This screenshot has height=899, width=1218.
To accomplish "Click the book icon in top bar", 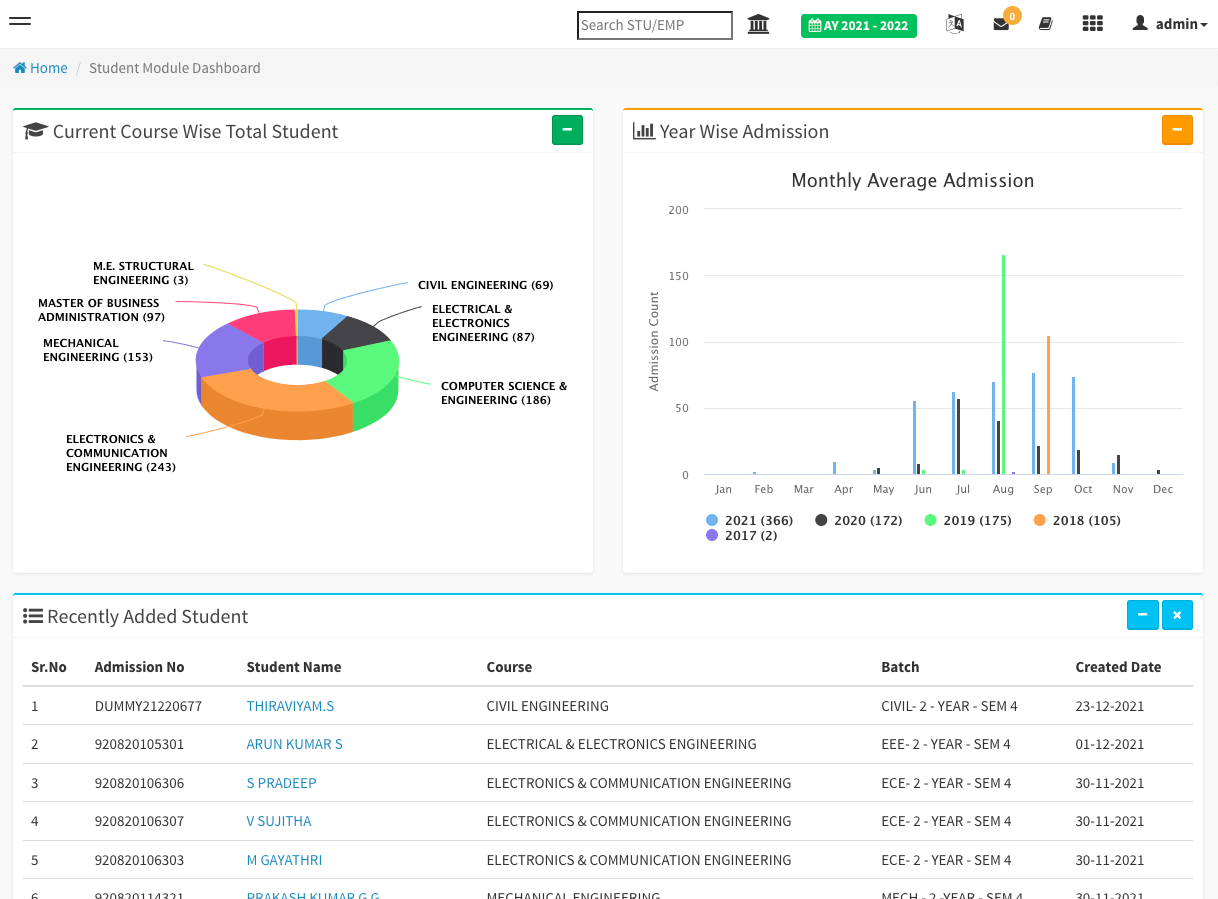I will [1045, 24].
